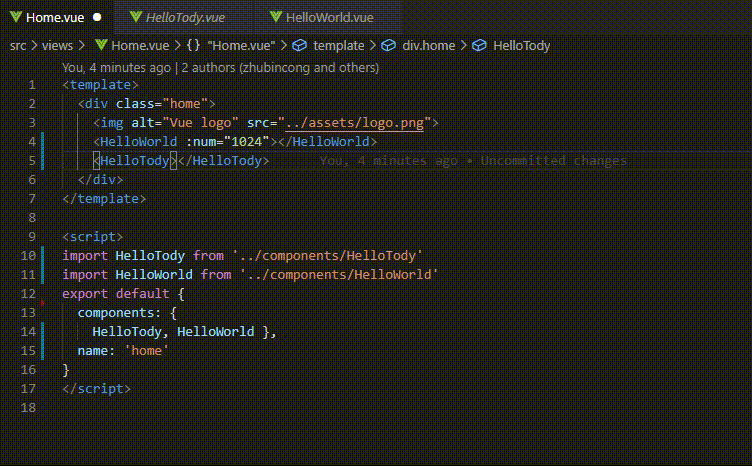Click line number 5 in gutter

(x=32, y=161)
